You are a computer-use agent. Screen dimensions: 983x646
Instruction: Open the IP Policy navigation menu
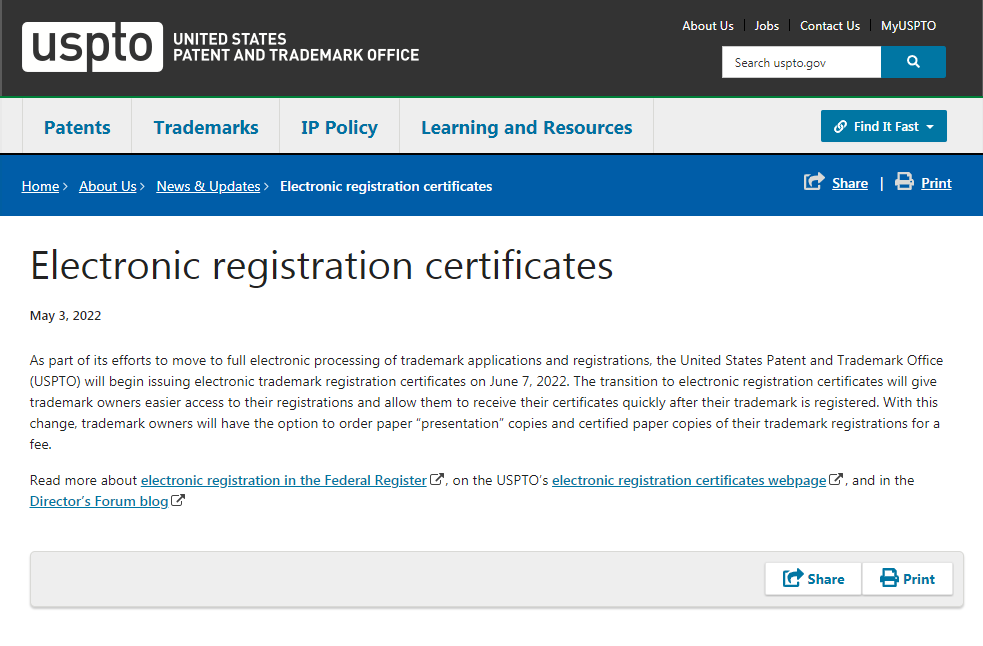[x=339, y=127]
